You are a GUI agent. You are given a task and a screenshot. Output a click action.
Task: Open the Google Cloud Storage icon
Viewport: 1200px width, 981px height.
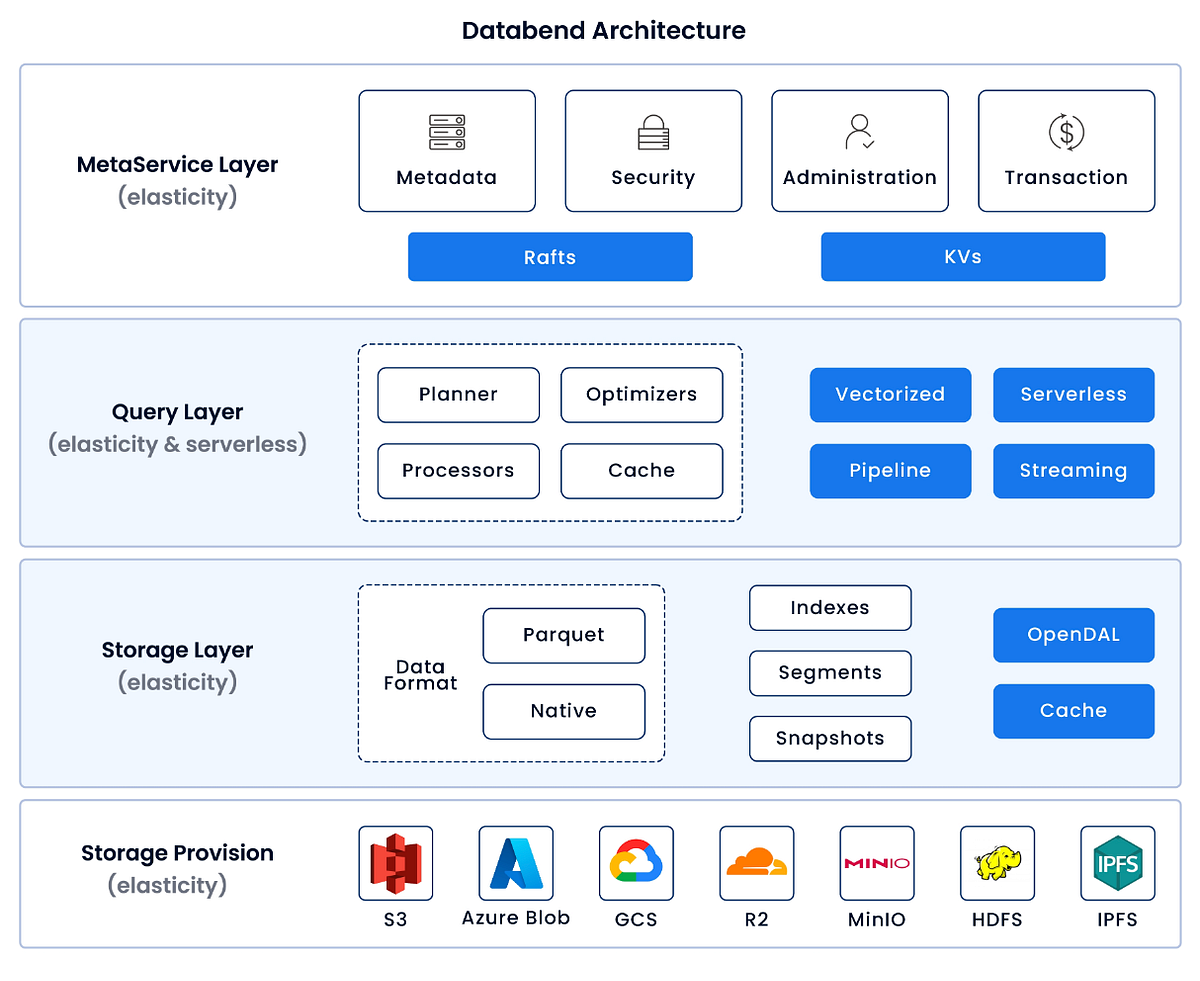click(636, 862)
